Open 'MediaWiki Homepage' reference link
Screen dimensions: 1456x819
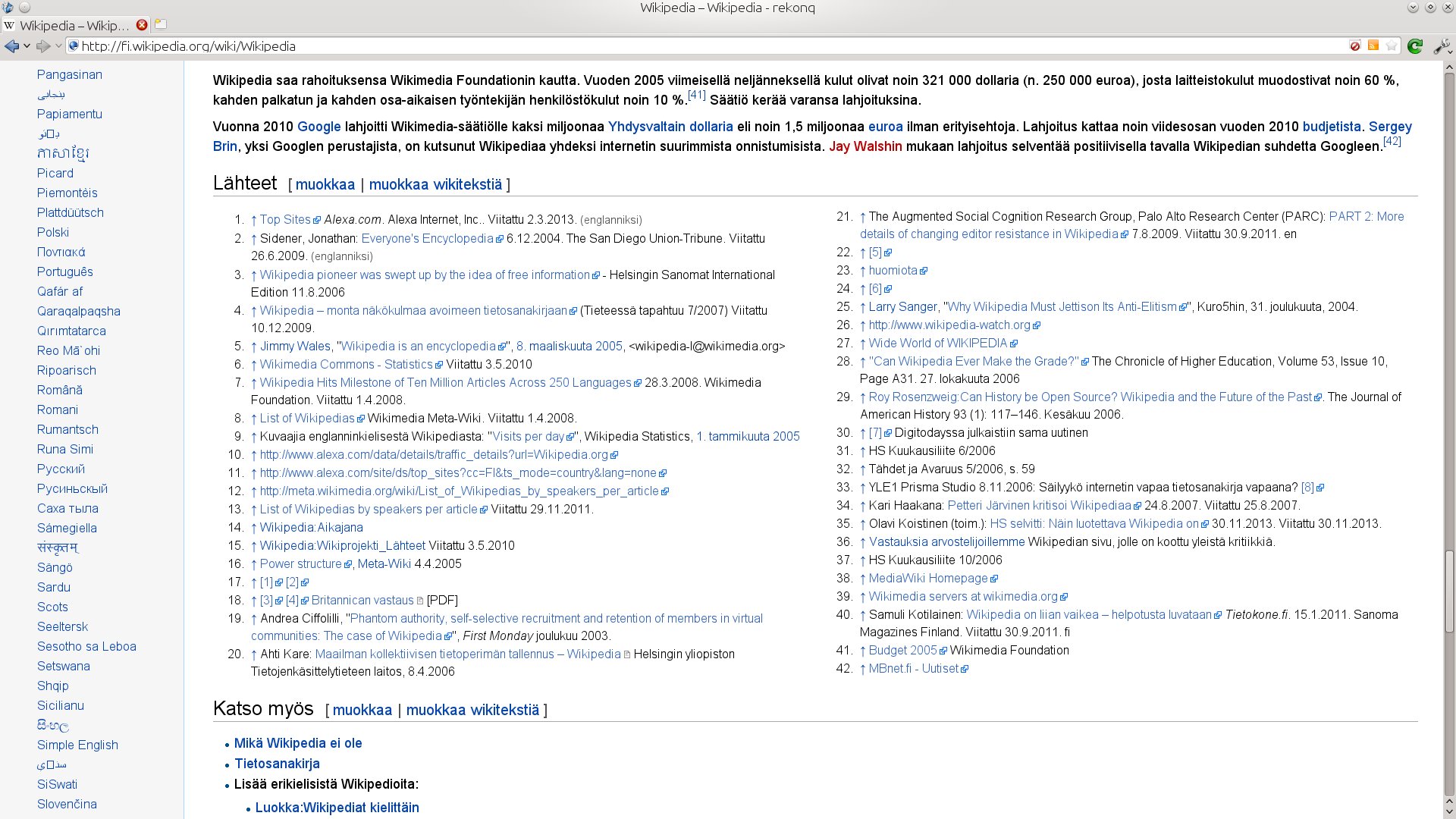[x=928, y=579]
